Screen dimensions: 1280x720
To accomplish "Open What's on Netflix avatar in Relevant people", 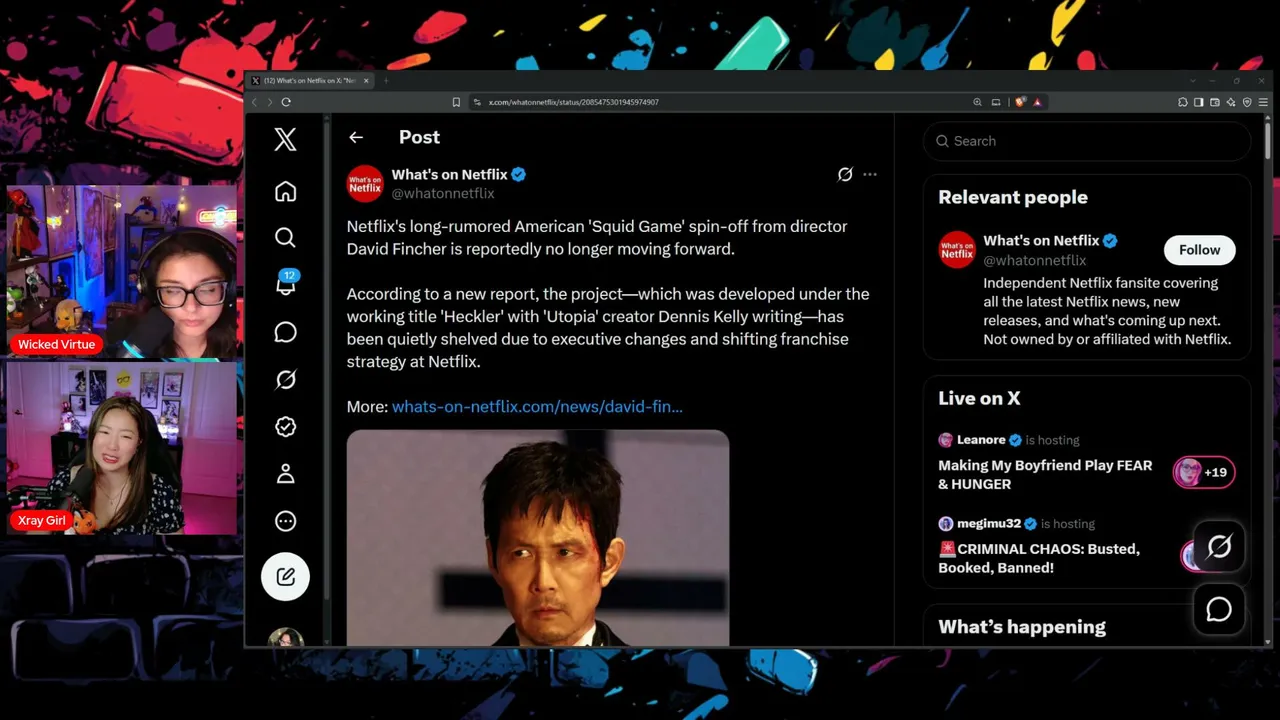I will pos(957,250).
